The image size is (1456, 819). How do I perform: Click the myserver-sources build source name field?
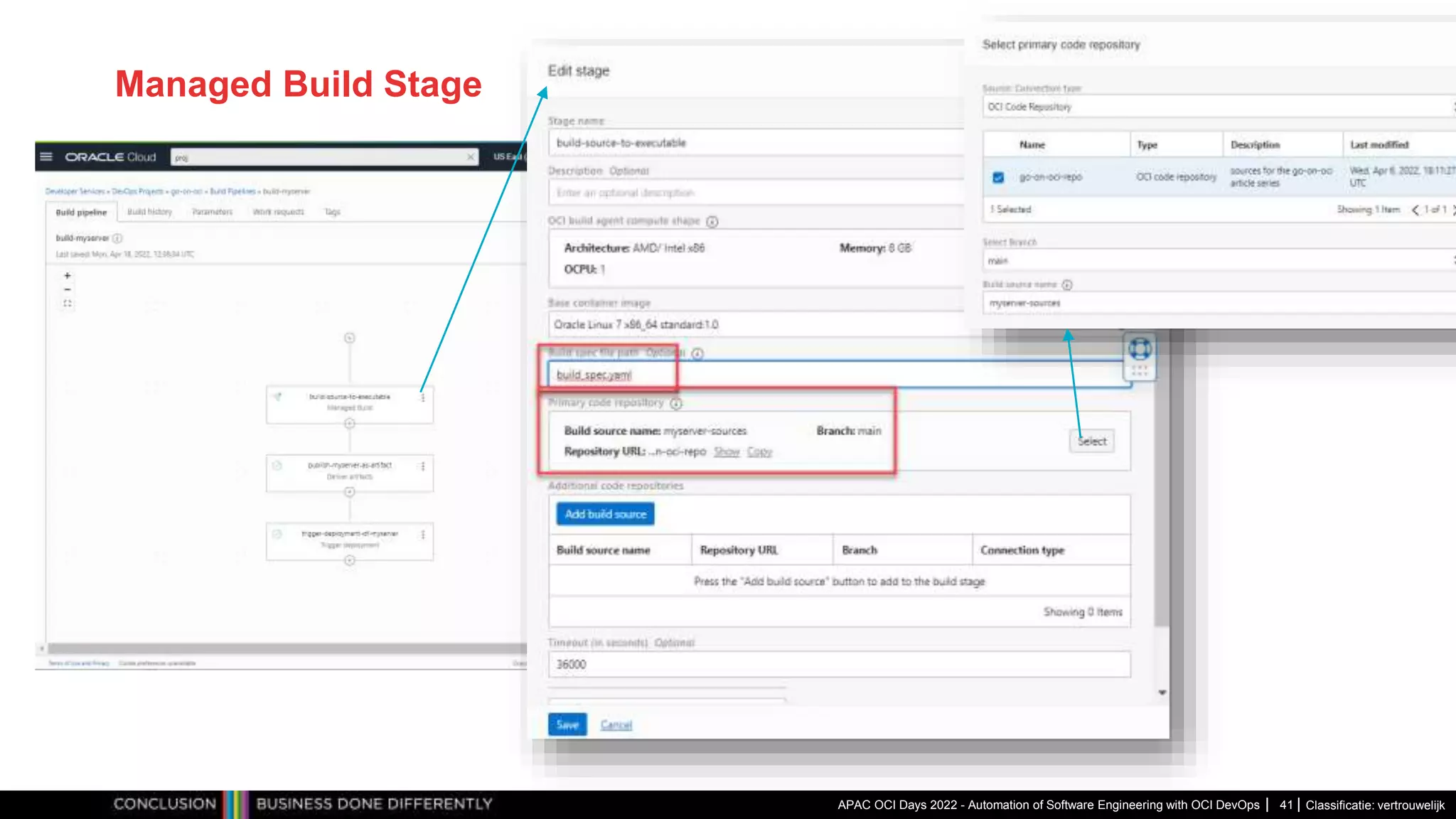coord(1219,303)
